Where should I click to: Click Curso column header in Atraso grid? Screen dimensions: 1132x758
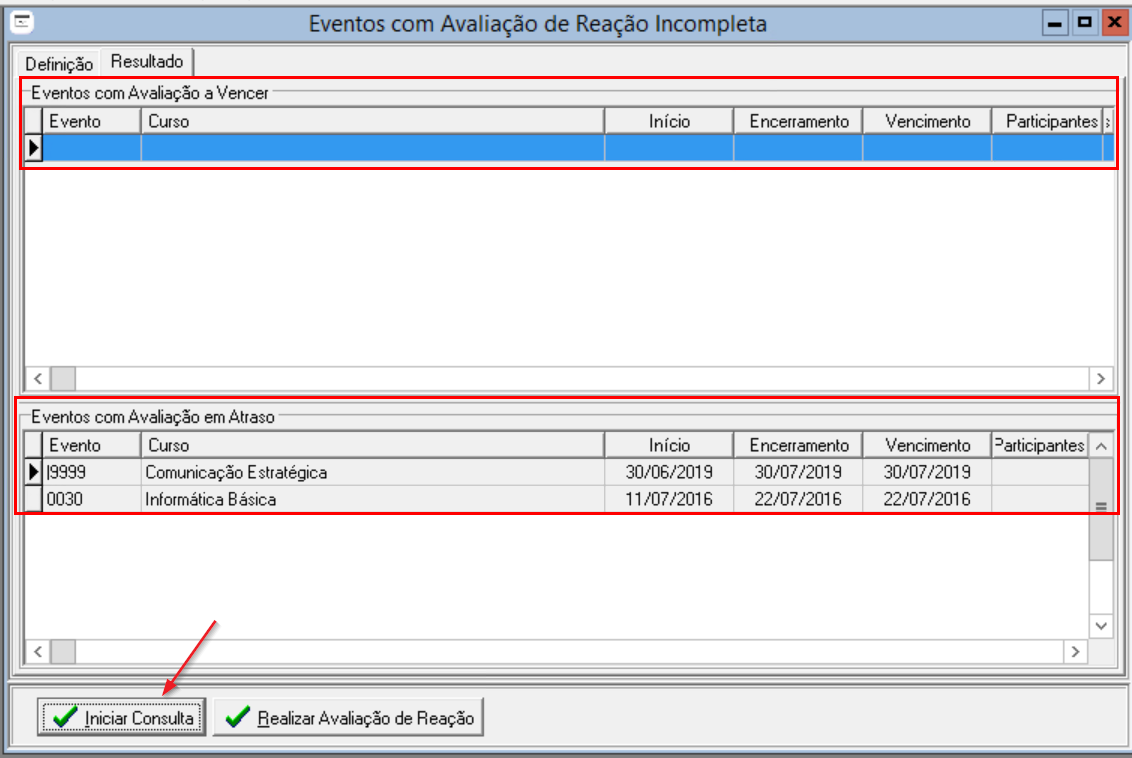pyautogui.click(x=372, y=445)
